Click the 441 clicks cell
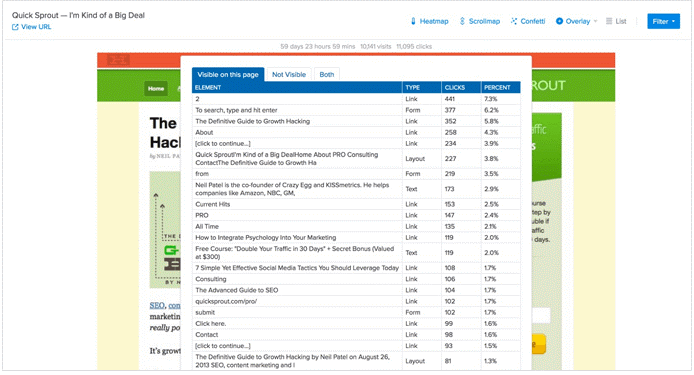 pyautogui.click(x=461, y=99)
